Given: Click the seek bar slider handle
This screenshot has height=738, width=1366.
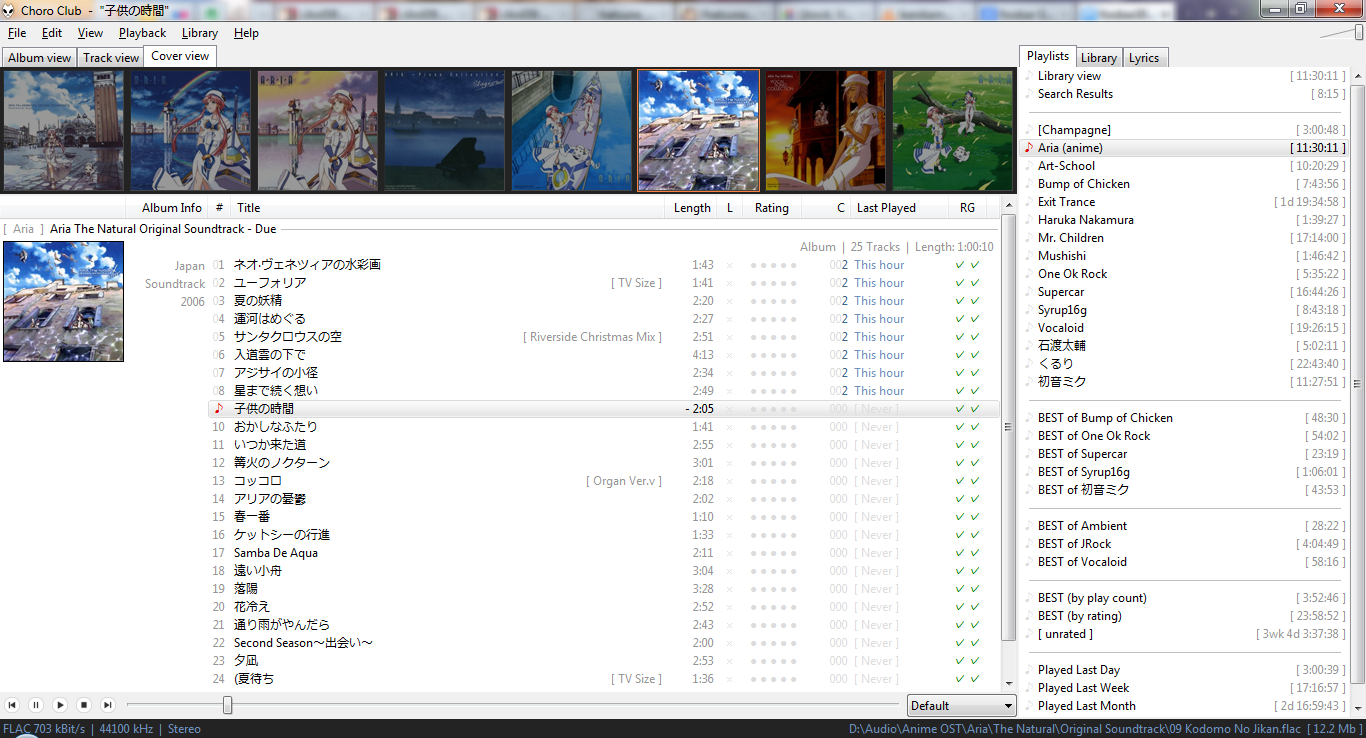Looking at the screenshot, I should 228,705.
